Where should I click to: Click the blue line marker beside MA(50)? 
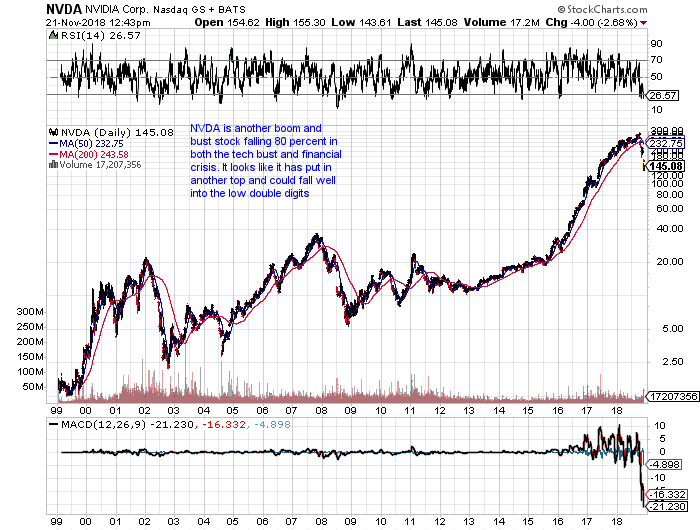[53, 144]
